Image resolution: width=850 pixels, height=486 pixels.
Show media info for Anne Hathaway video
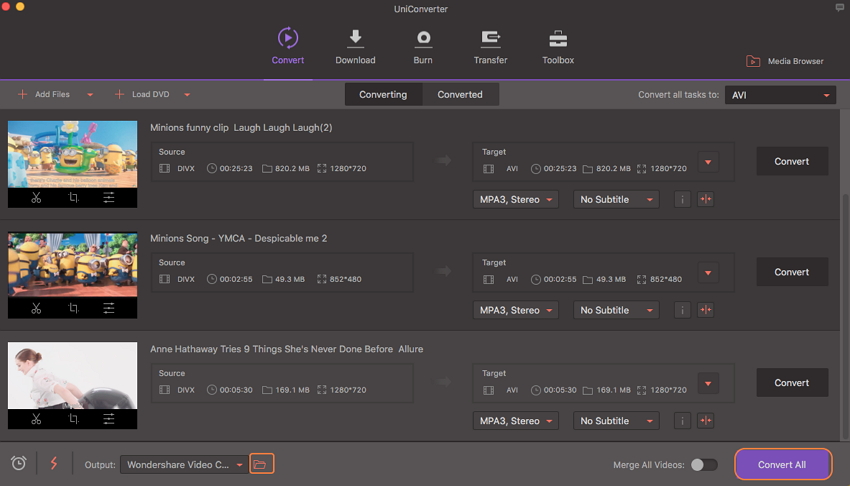point(682,420)
